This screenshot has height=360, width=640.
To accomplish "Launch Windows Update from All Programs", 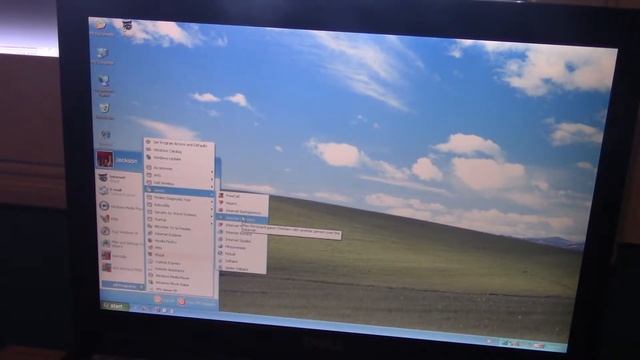I will [180, 158].
